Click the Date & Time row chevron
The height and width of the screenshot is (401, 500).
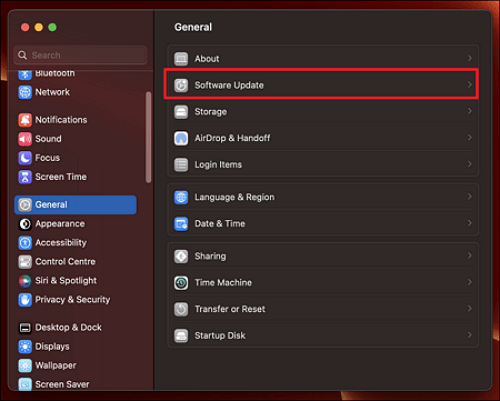[x=470, y=223]
